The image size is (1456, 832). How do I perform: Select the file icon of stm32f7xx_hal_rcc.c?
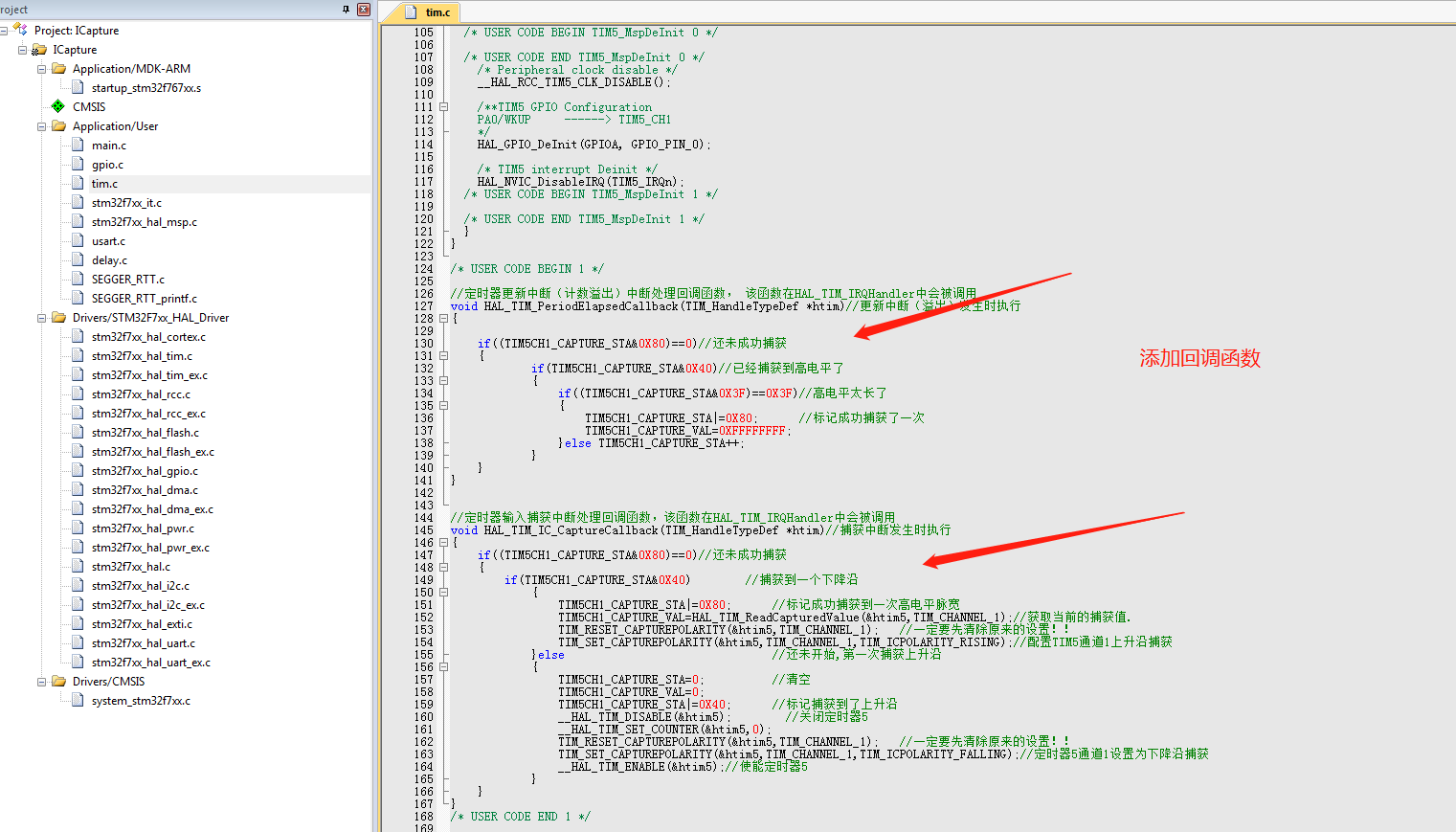coord(78,394)
